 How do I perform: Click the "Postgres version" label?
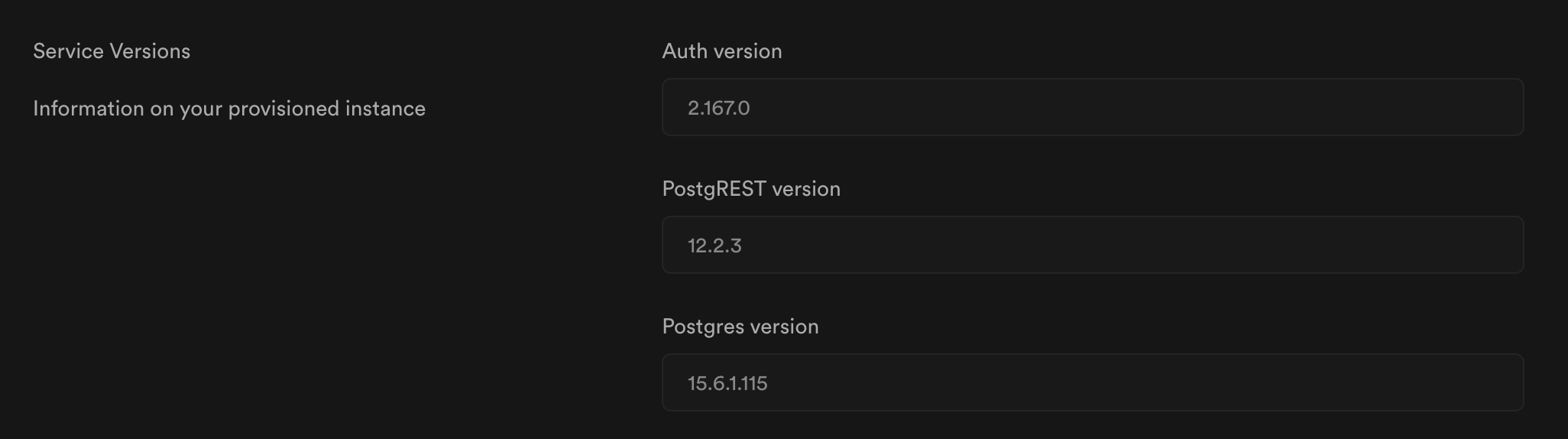tap(740, 327)
